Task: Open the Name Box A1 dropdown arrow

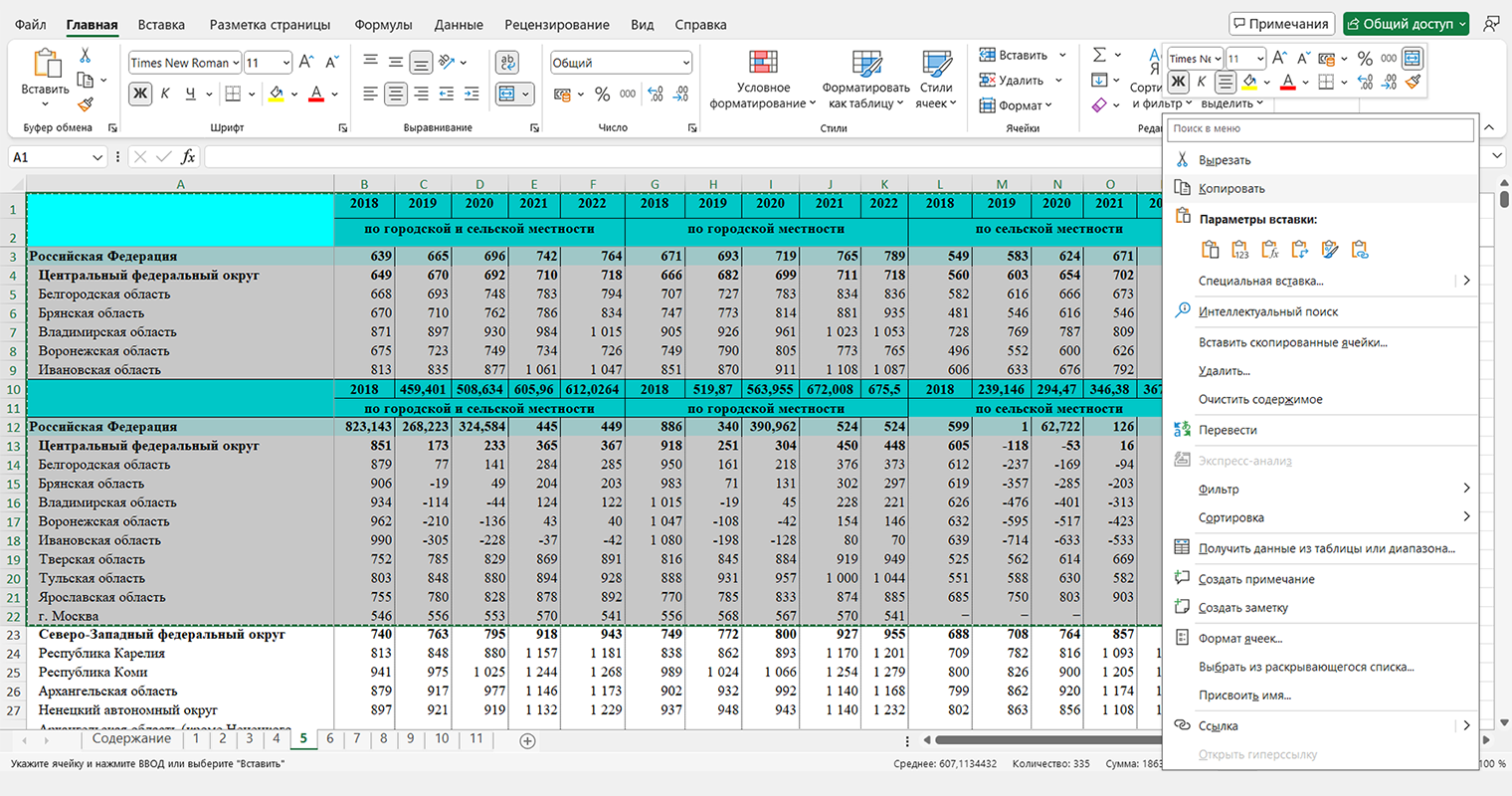Action: coord(97,157)
